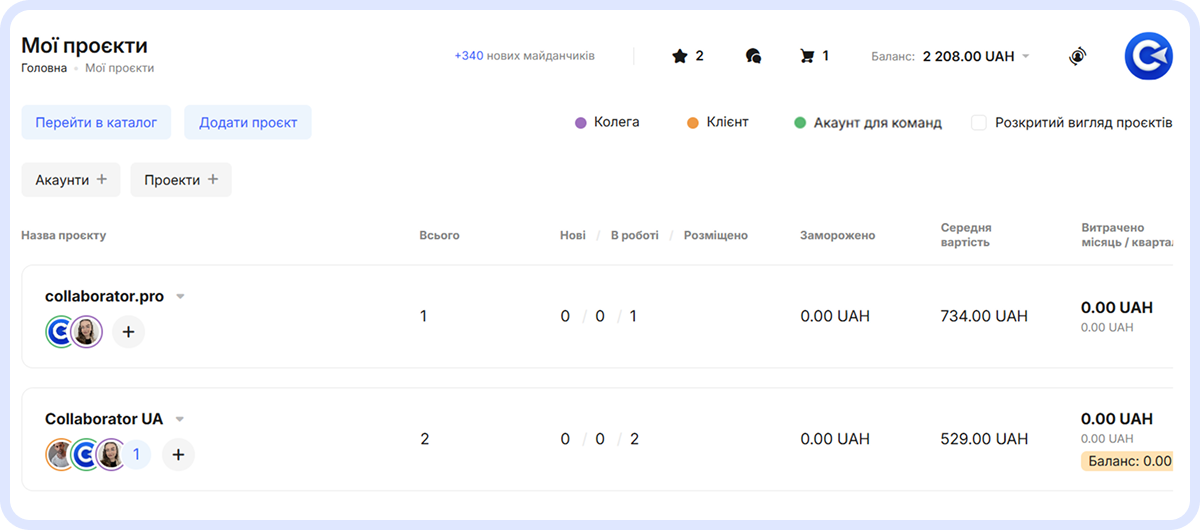Open the balance dropdown arrow
Screen dimensions: 1200x530
[x=1025, y=56]
